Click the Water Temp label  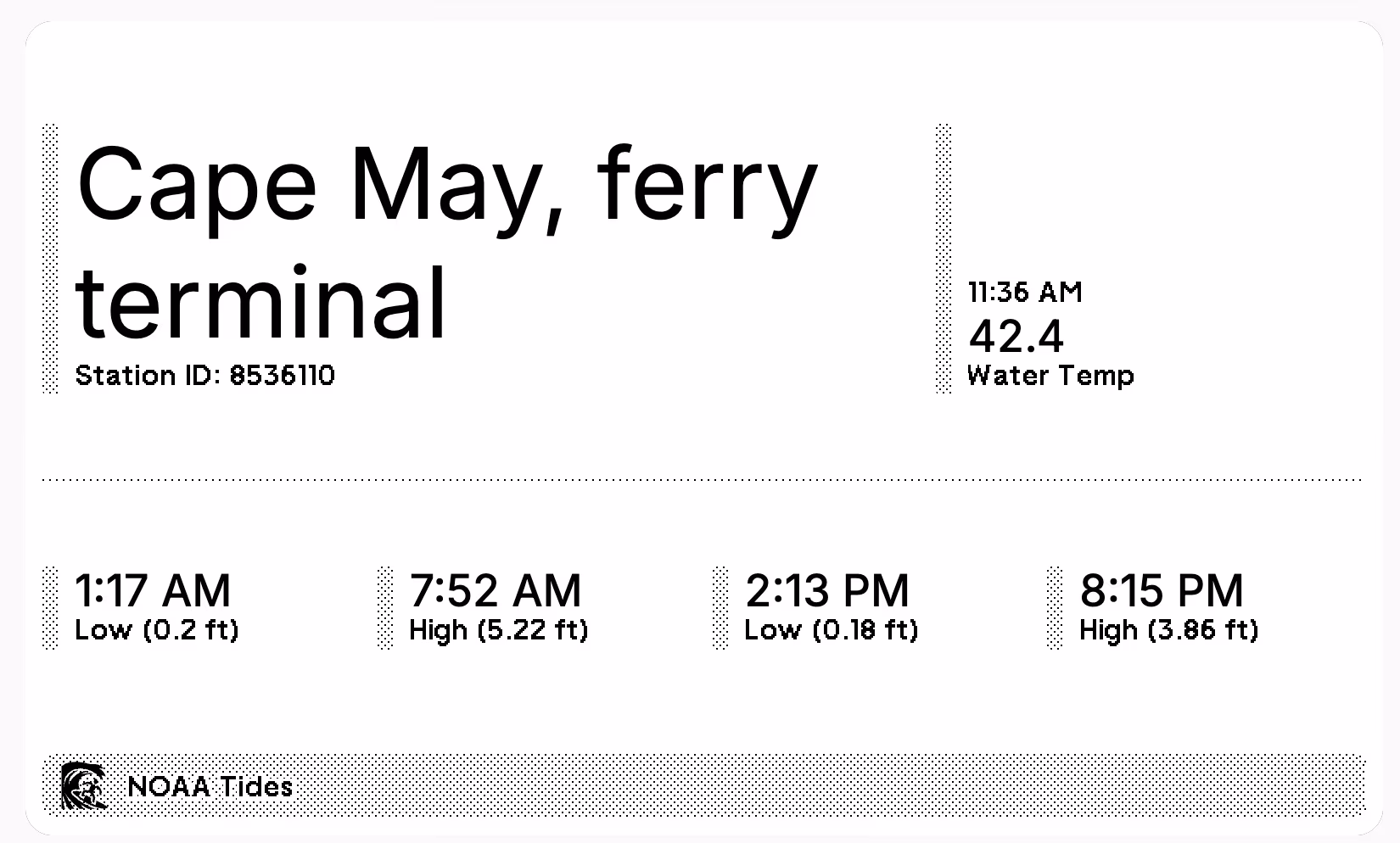1050,375
